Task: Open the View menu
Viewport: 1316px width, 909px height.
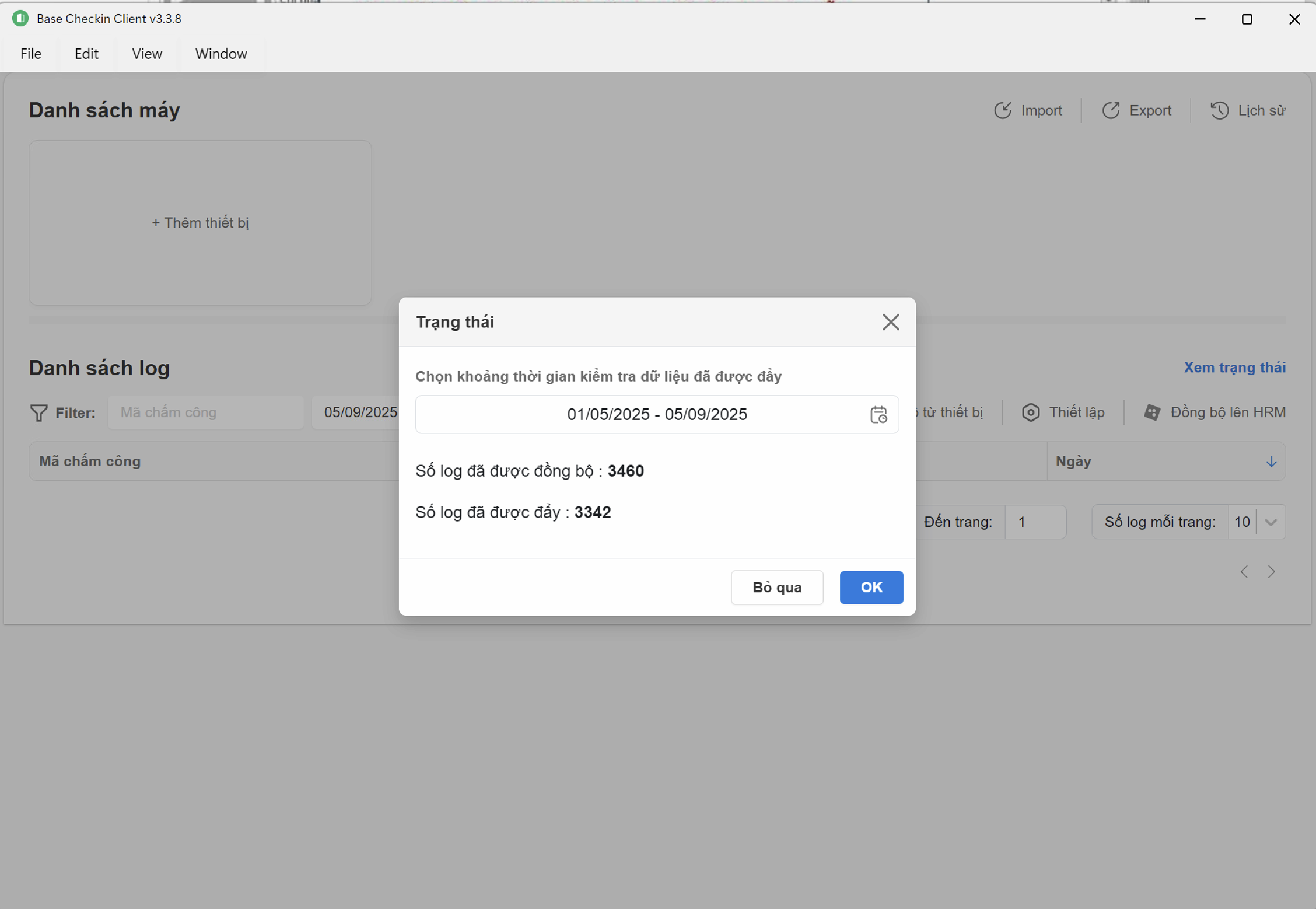Action: (146, 54)
